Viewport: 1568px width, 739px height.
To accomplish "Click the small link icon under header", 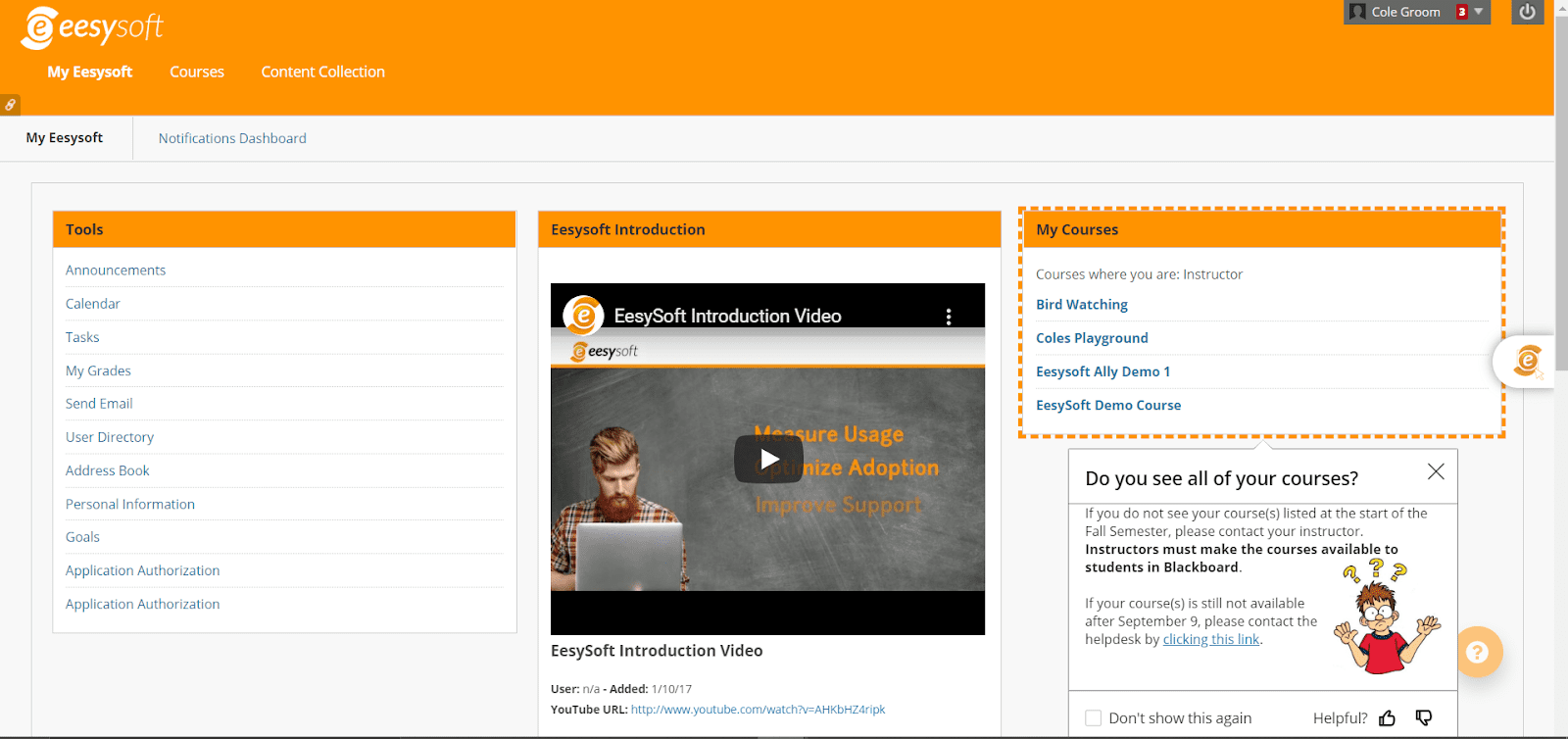I will click(10, 105).
